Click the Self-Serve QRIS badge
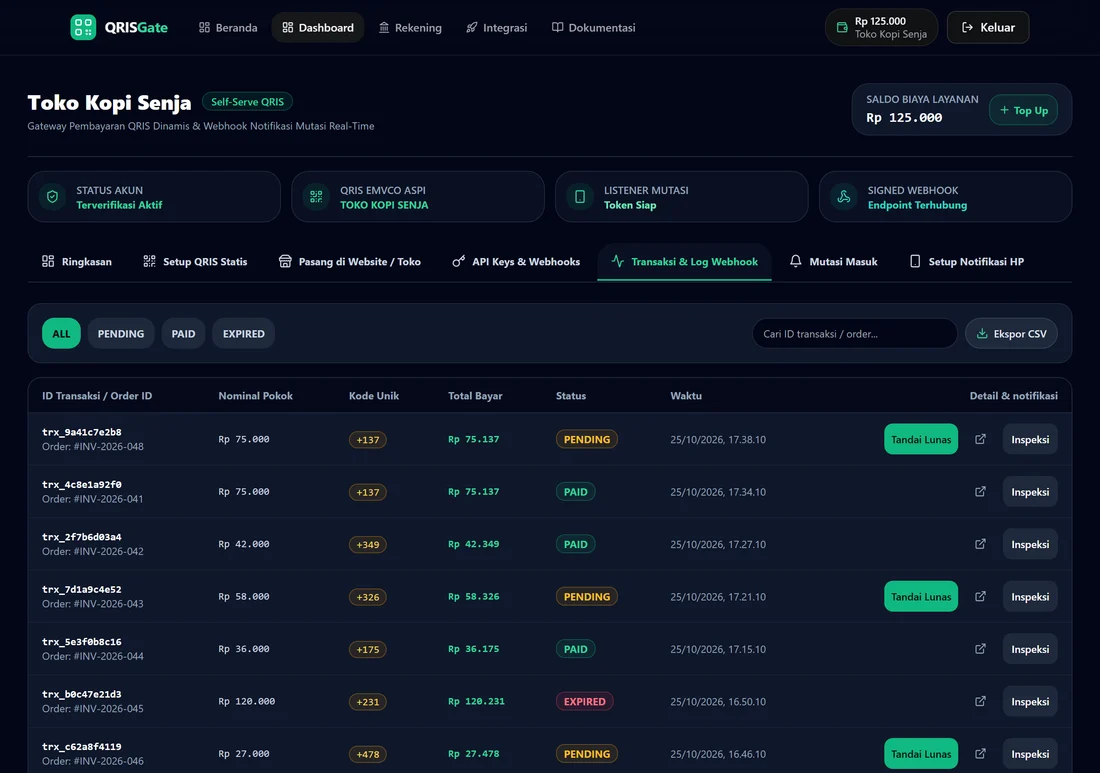1100x773 pixels. click(x=247, y=102)
